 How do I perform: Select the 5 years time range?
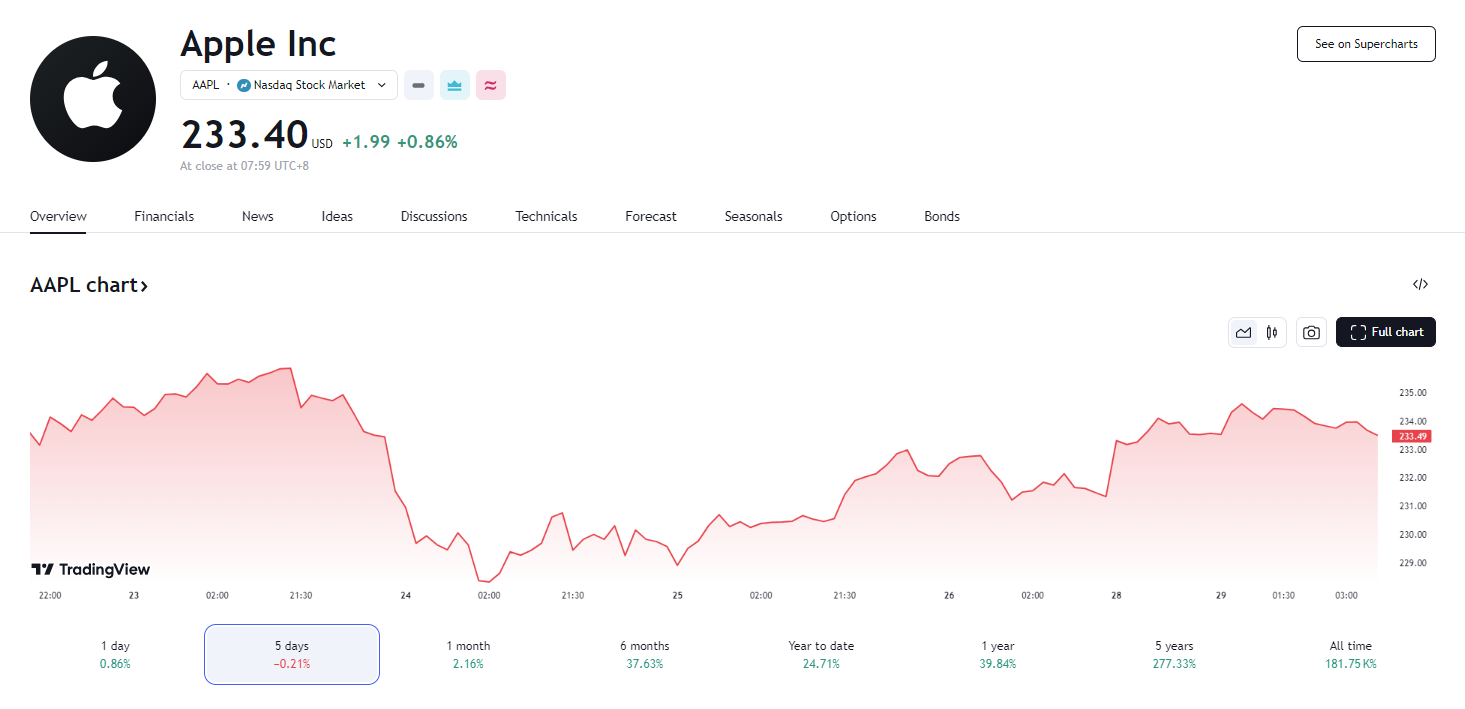1174,654
